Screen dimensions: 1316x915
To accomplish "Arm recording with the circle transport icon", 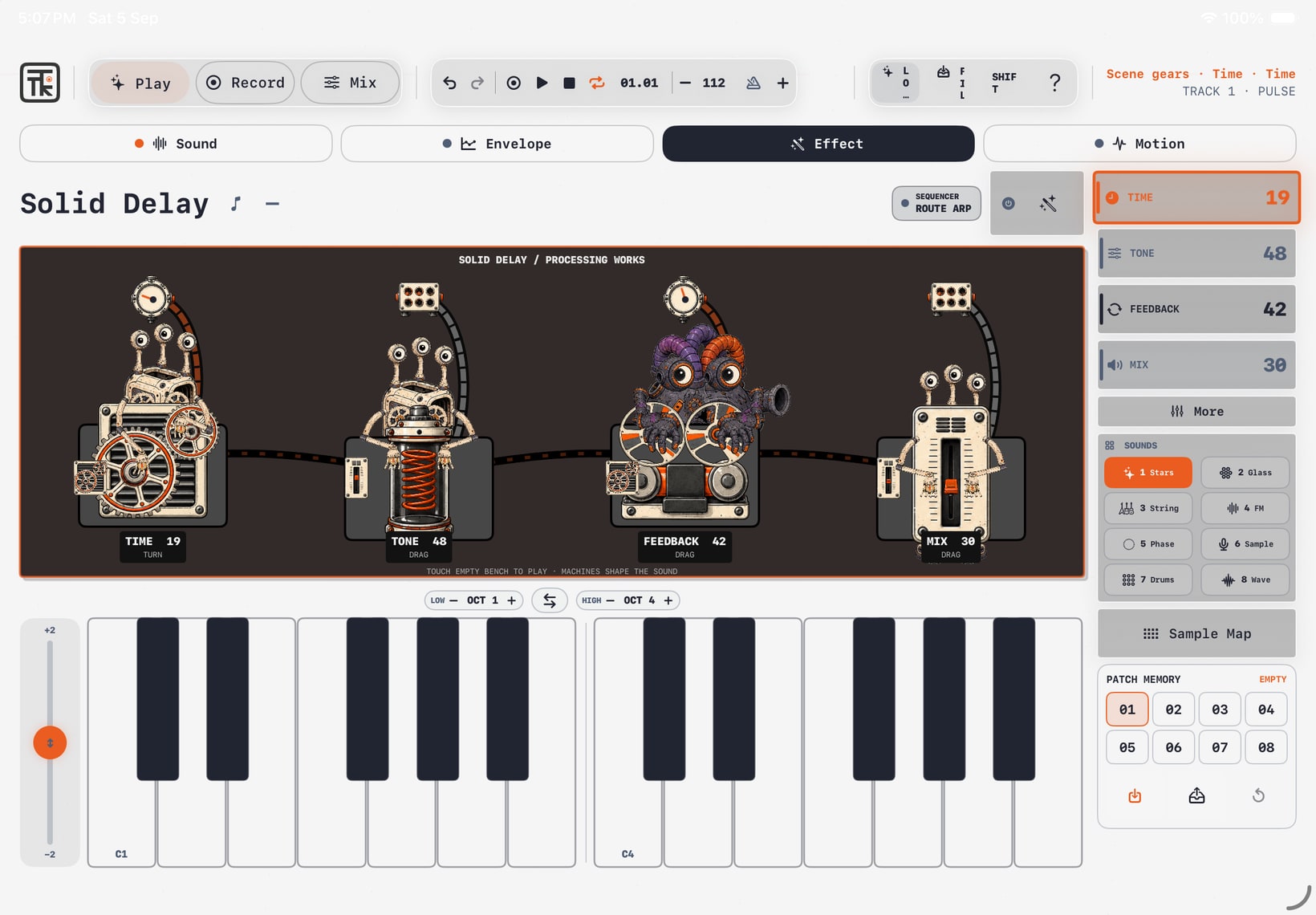I will tap(514, 83).
